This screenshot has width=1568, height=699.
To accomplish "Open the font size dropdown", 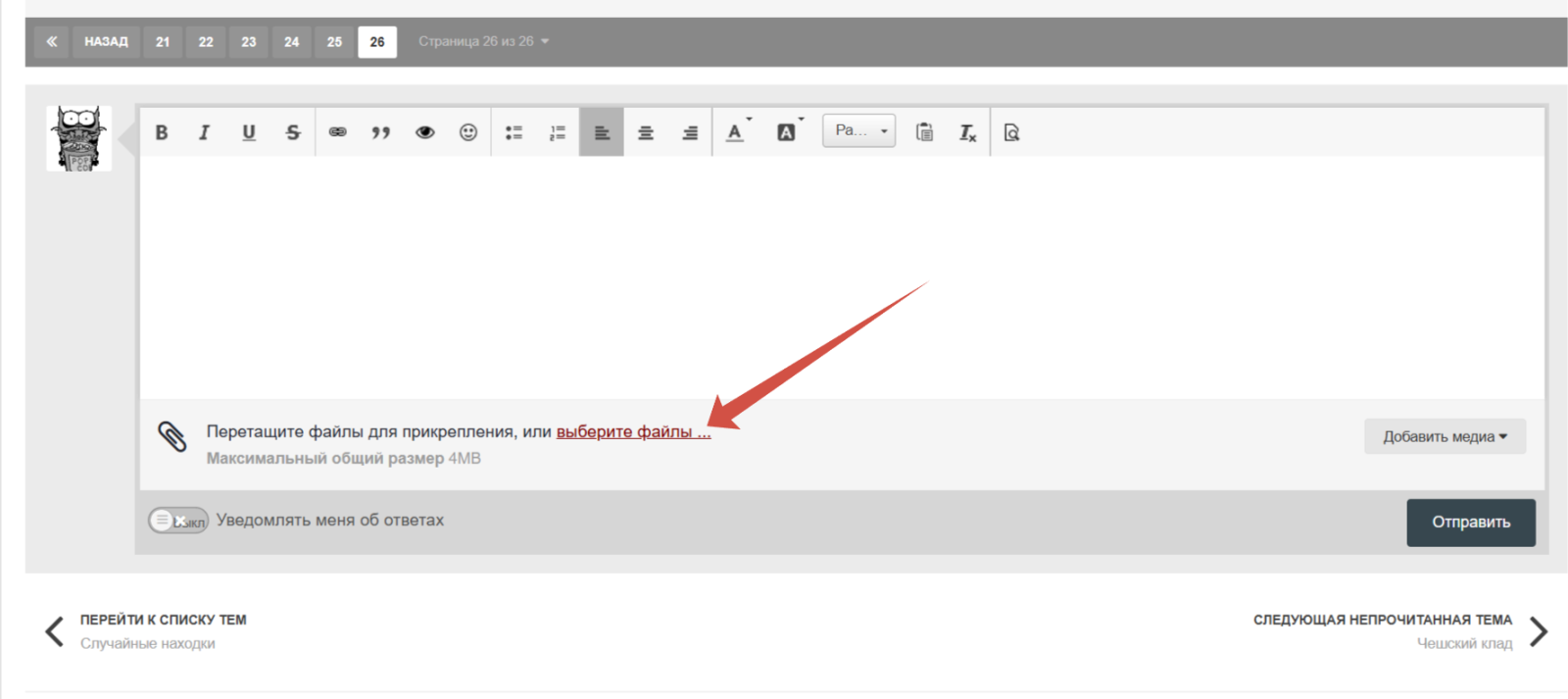I will 859,130.
